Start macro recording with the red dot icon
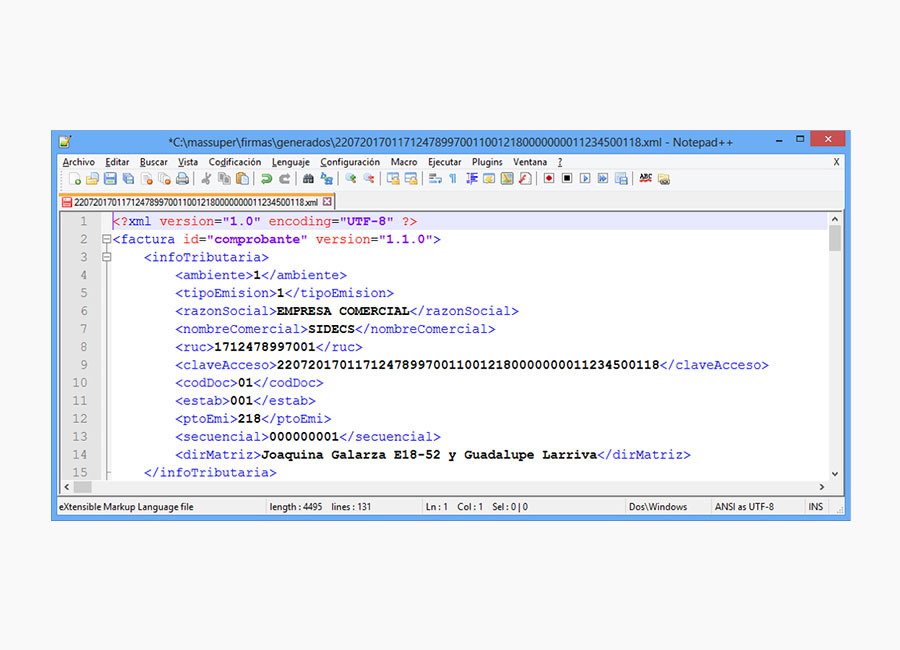900x650 pixels. (x=548, y=179)
